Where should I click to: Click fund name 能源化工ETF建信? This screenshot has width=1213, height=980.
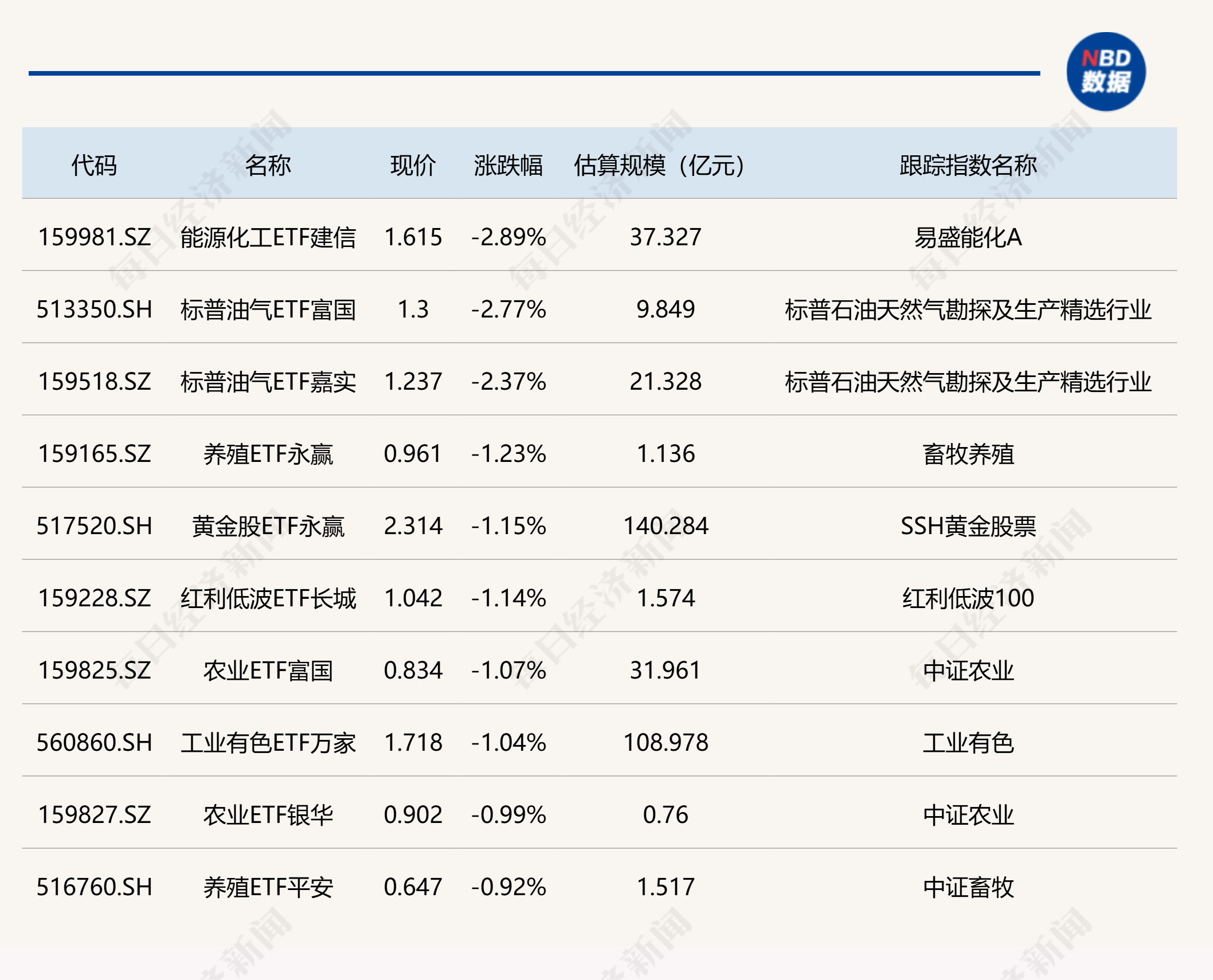(268, 237)
